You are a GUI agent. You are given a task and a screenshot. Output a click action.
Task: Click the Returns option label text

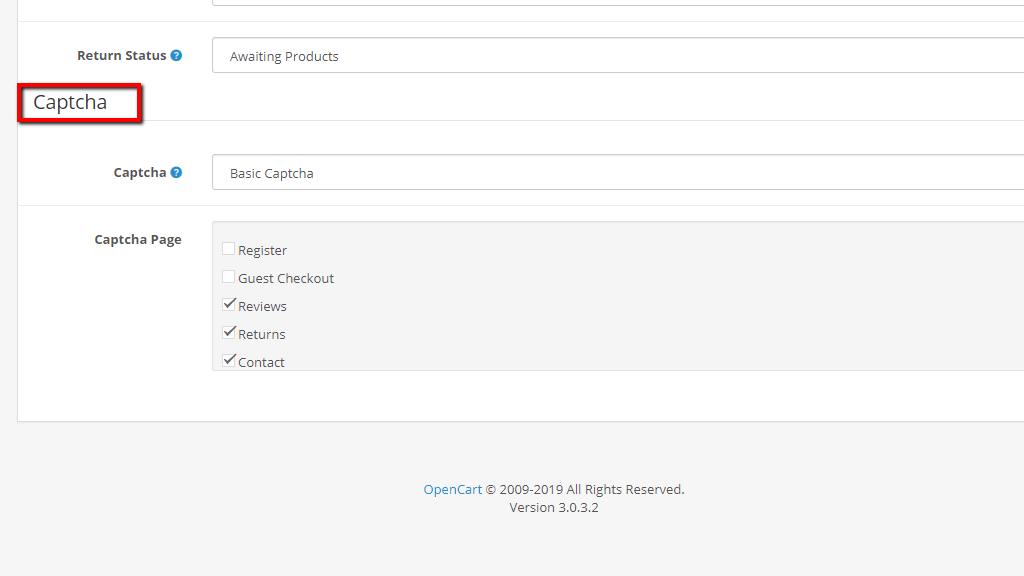(262, 335)
